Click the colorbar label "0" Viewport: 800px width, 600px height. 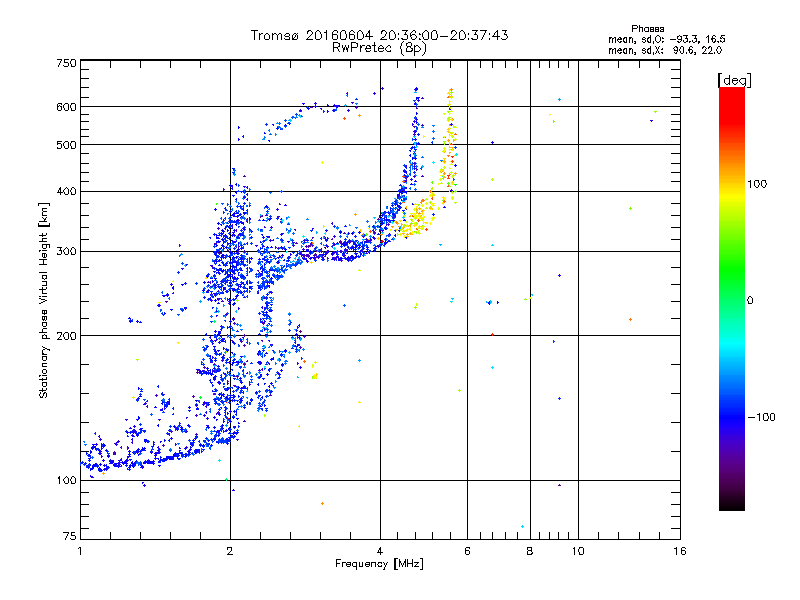[749, 300]
